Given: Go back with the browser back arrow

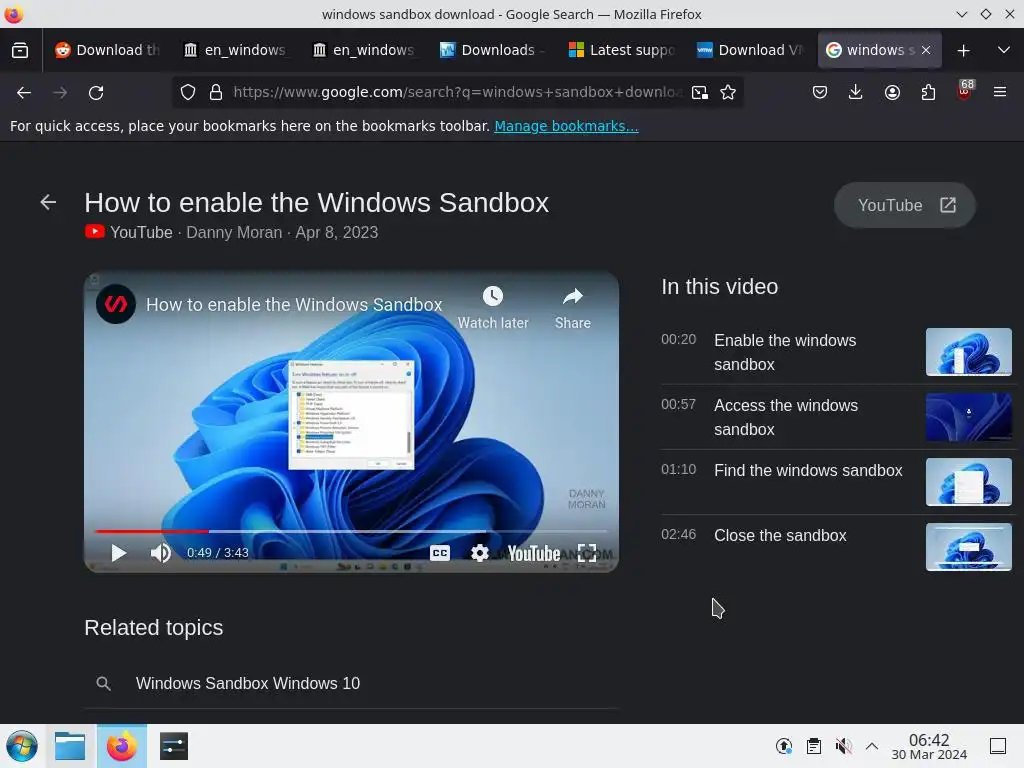Looking at the screenshot, I should 24,93.
